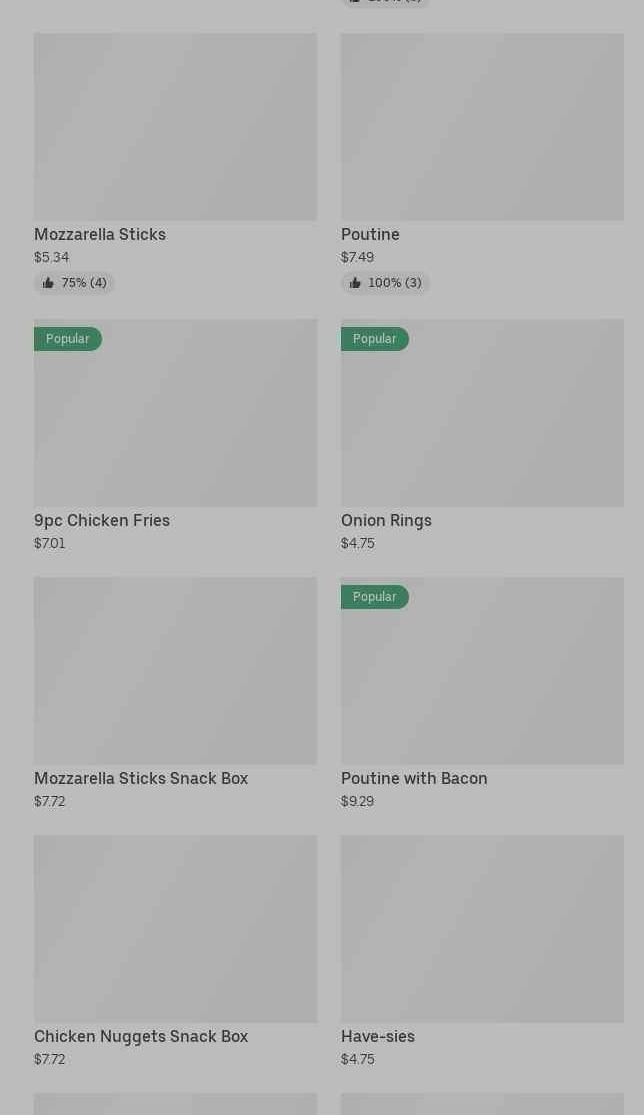The height and width of the screenshot is (1115, 644).
Task: Click Popular badge on Onion Rings
Action: pos(375,339)
